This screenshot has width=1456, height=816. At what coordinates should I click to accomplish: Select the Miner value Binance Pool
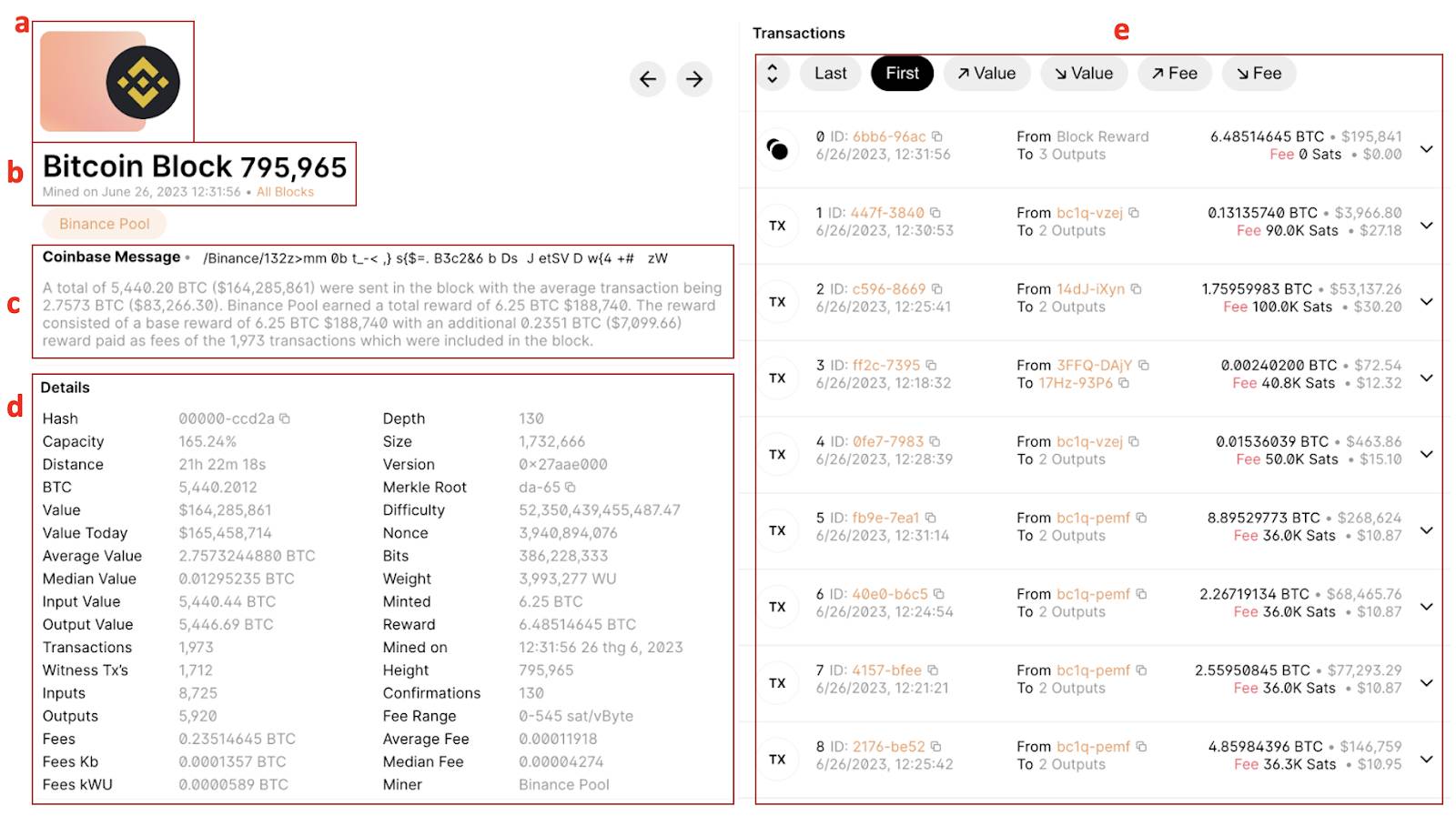[x=564, y=784]
